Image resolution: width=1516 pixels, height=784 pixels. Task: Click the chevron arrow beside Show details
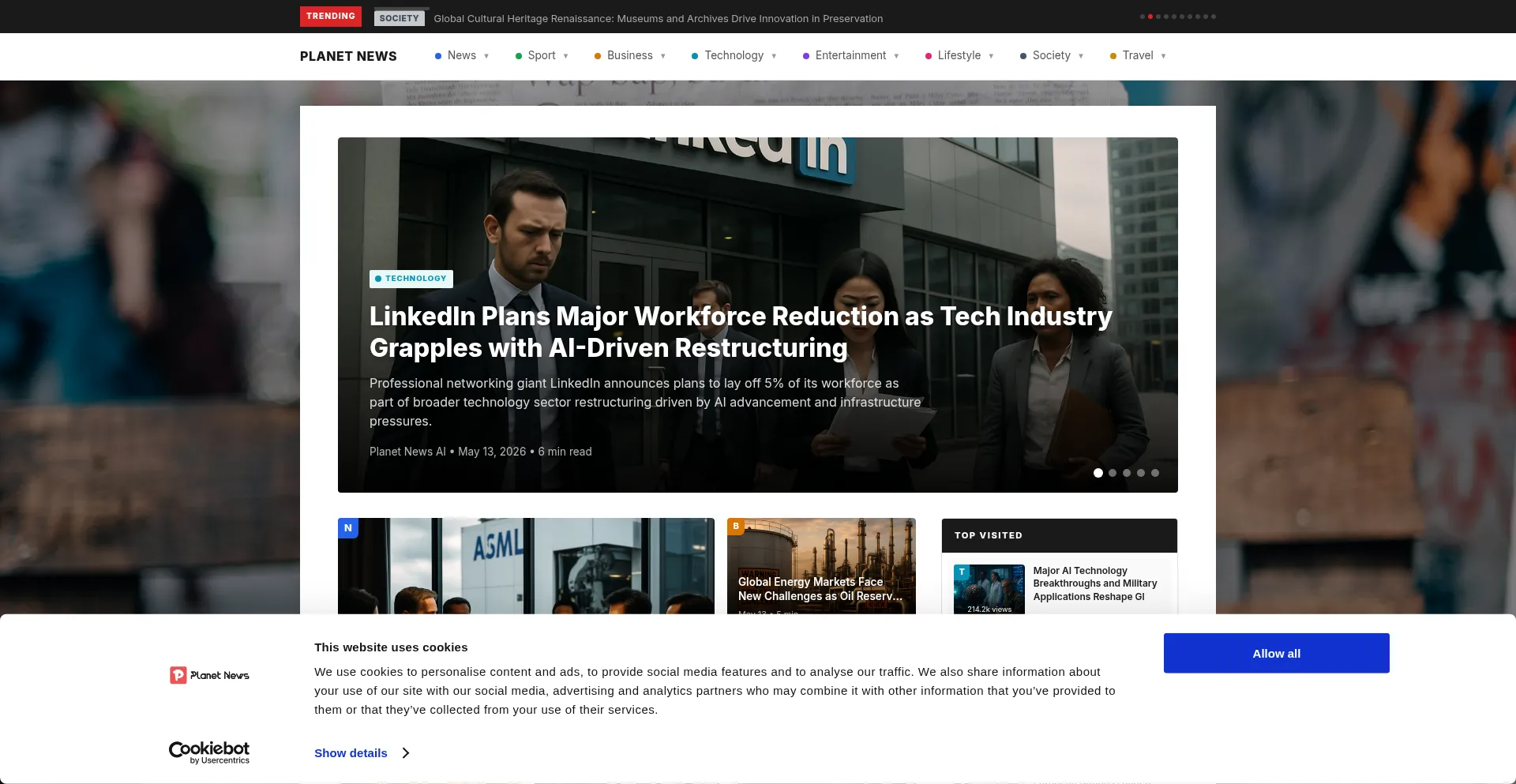point(406,753)
